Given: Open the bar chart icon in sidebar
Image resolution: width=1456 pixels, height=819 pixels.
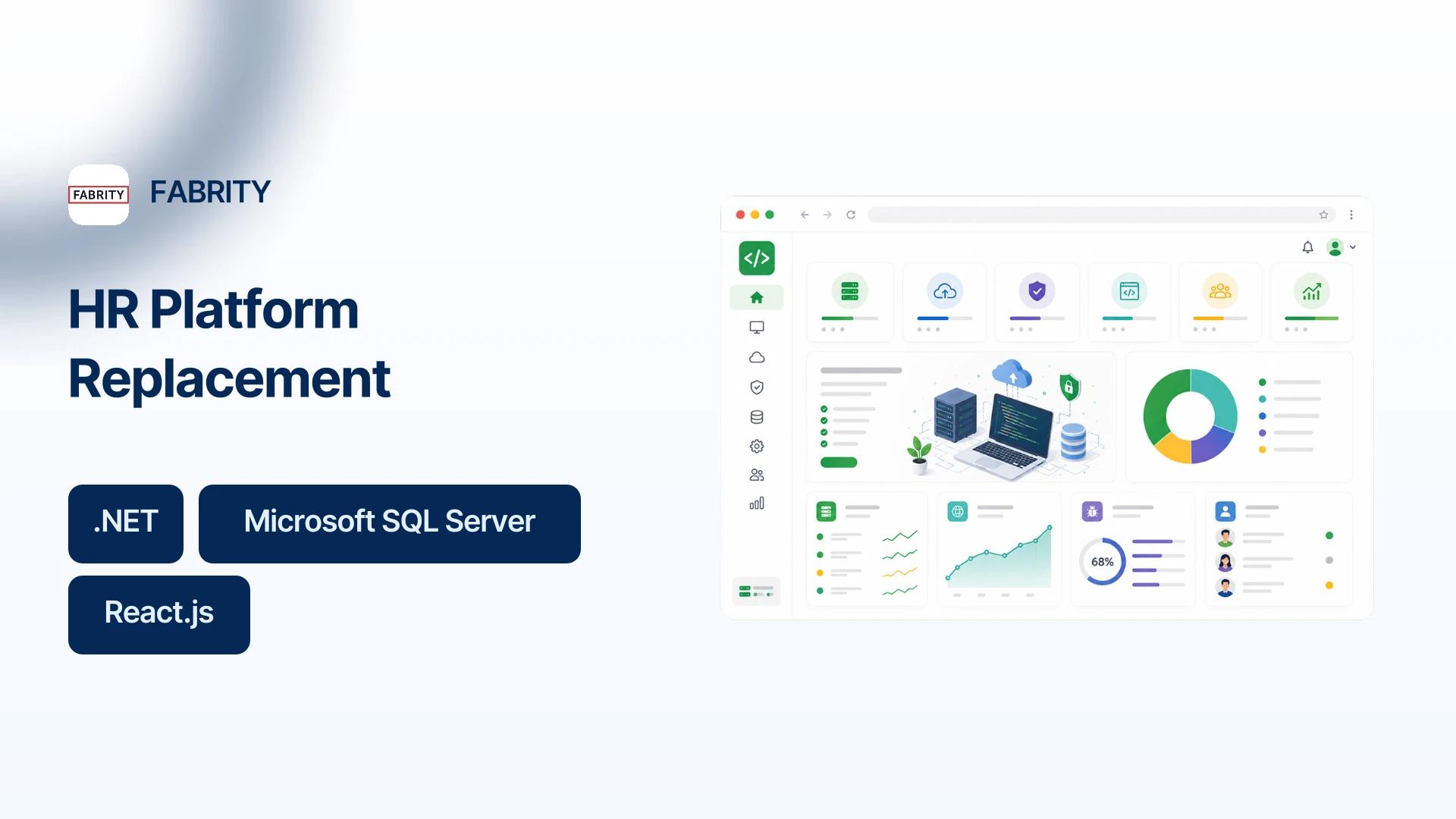Looking at the screenshot, I should [757, 504].
